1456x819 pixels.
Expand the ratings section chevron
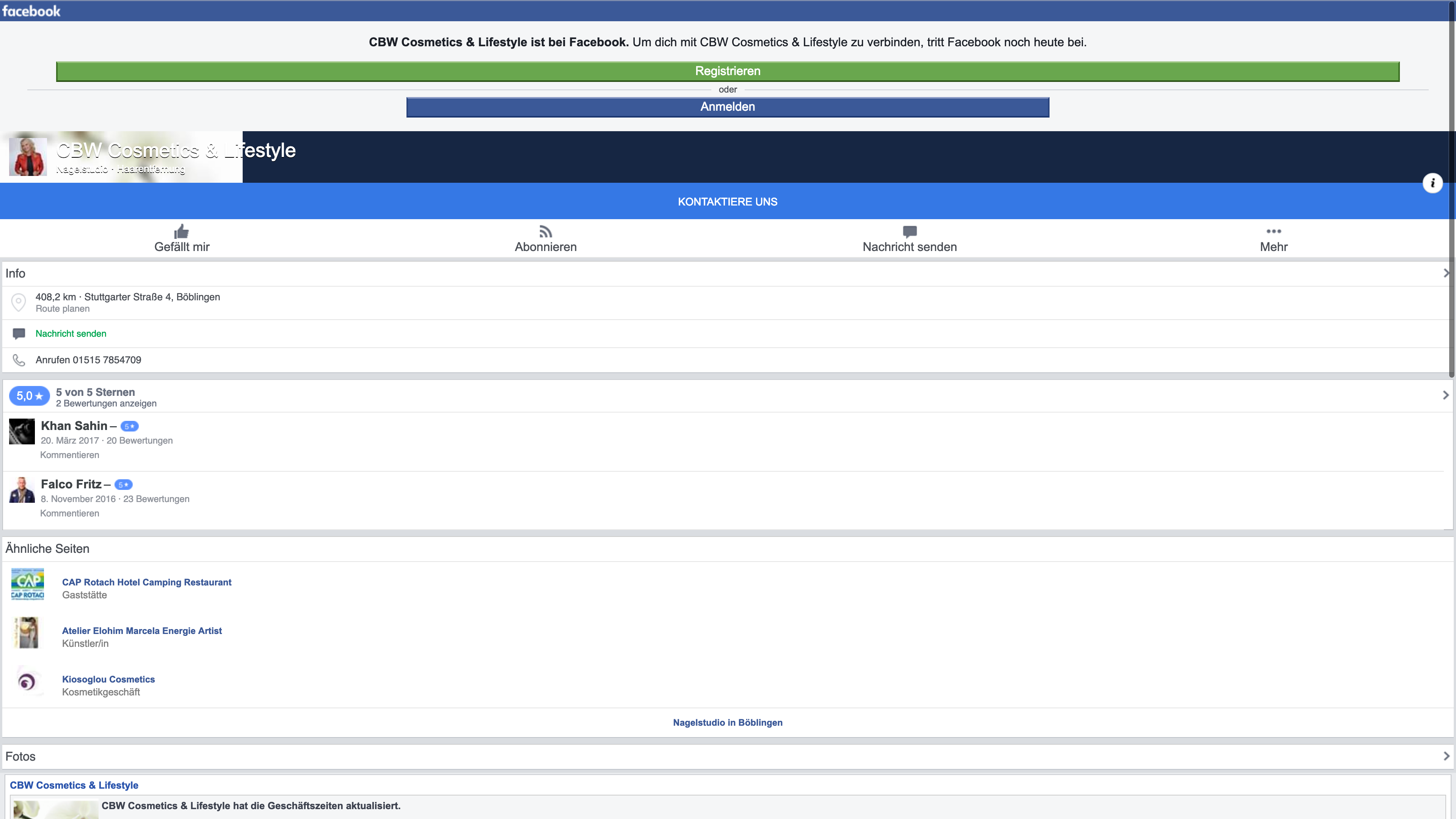coord(1446,395)
